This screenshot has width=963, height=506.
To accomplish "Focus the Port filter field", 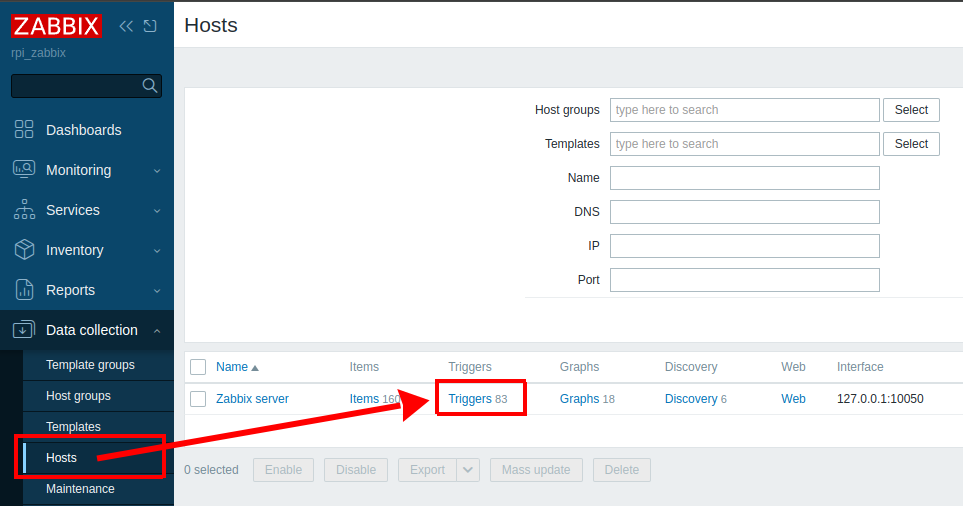I will pyautogui.click(x=745, y=280).
